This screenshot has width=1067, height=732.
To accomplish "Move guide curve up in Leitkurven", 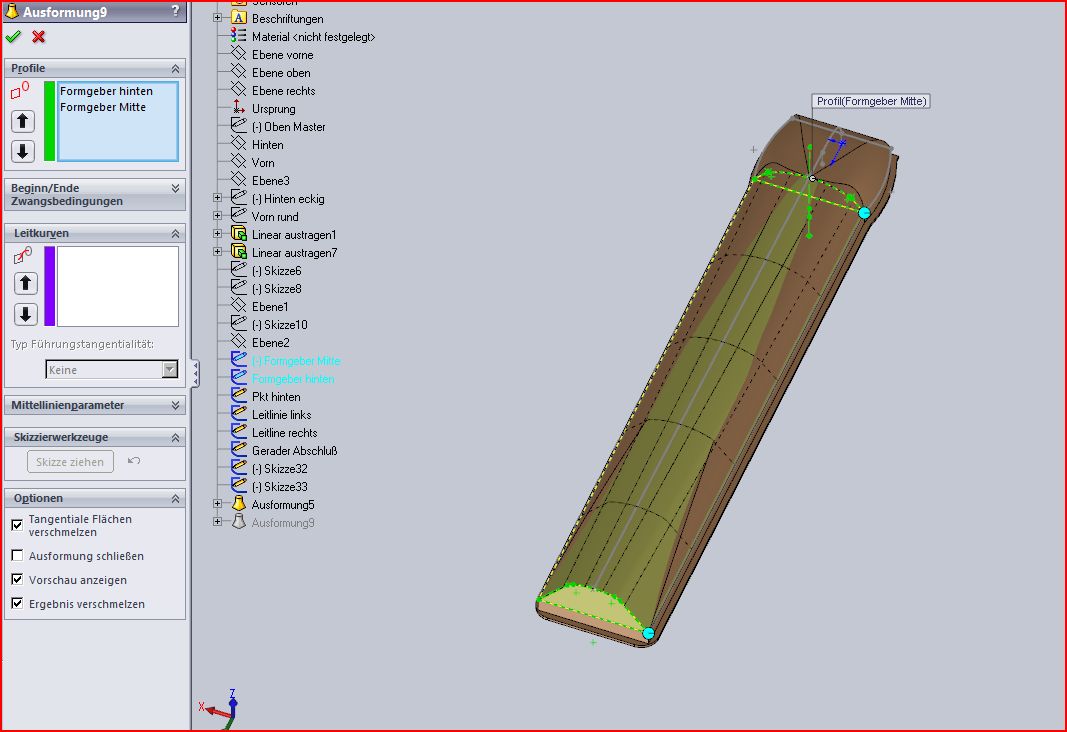I will [25, 284].
